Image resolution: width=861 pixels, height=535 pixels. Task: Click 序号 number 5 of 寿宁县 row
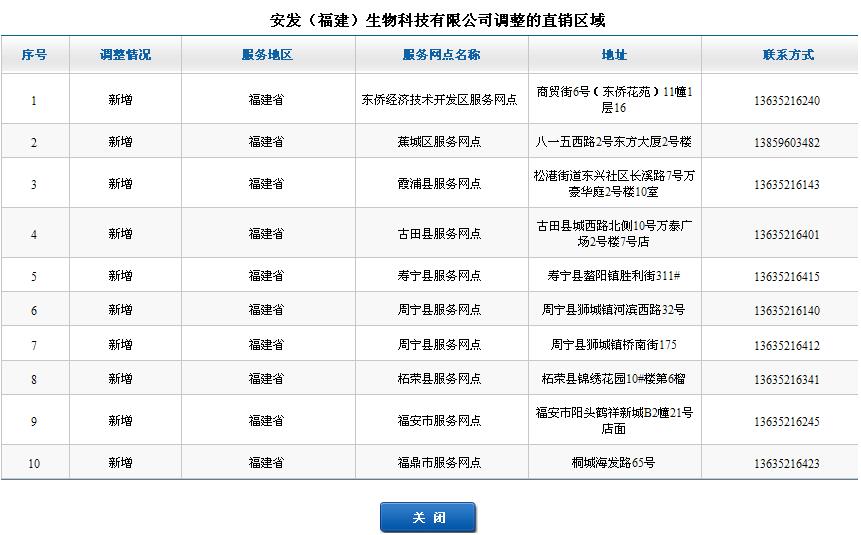click(x=34, y=276)
